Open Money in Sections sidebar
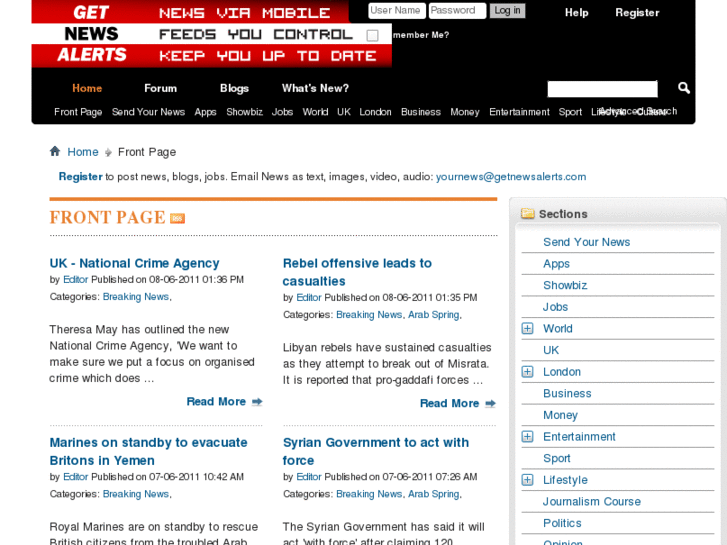This screenshot has height=545, width=727. (561, 415)
